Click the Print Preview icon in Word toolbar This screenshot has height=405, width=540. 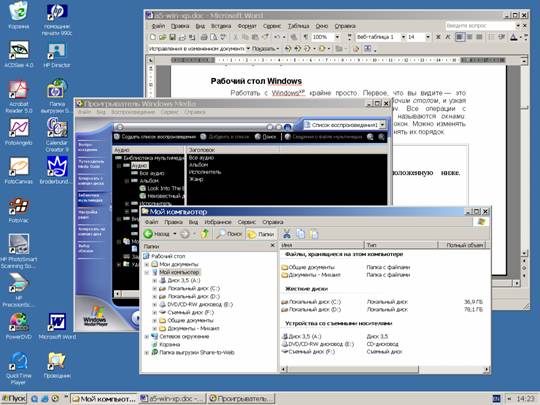[213, 37]
